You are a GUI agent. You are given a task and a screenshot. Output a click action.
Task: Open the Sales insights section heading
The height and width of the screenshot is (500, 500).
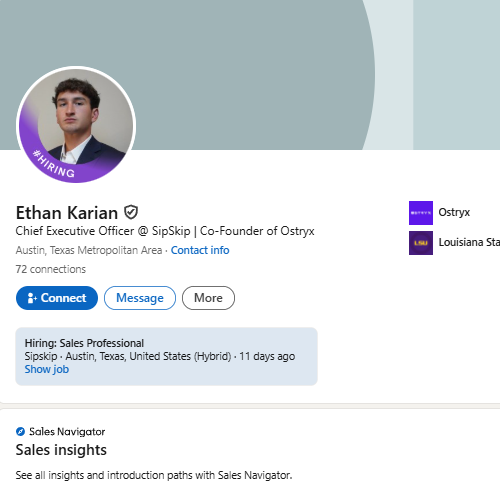(x=61, y=450)
